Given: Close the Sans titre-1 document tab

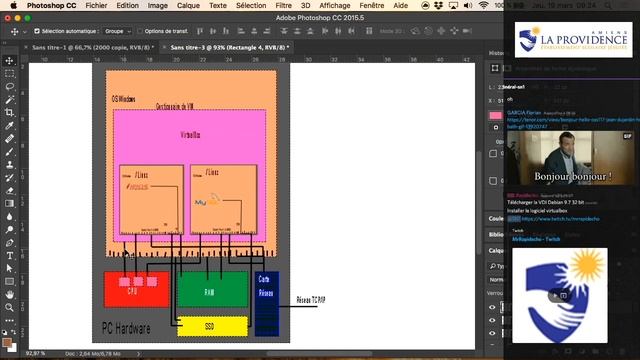Looking at the screenshot, I should click(26, 47).
